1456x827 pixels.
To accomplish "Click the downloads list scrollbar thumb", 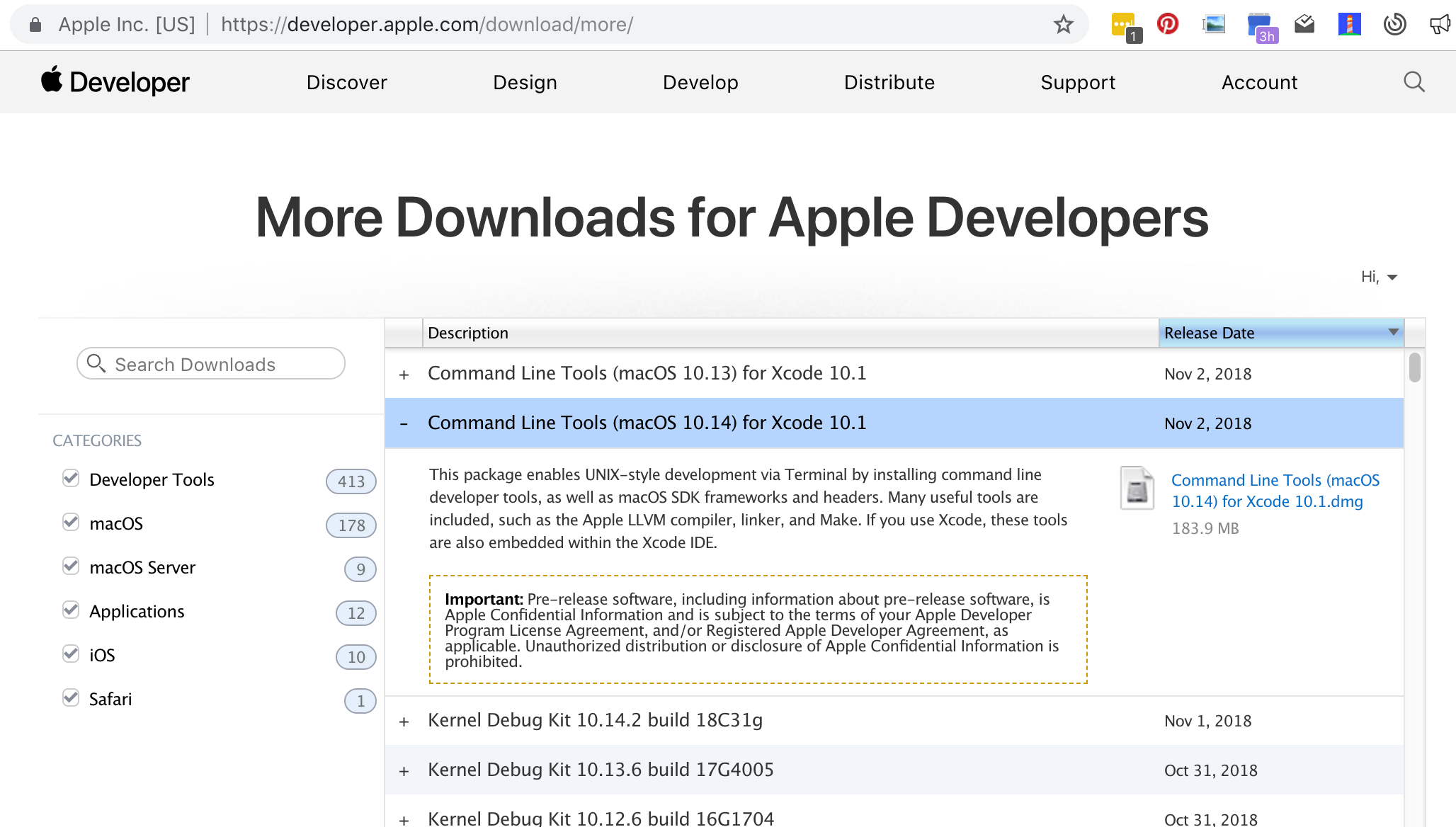I will tap(1414, 367).
